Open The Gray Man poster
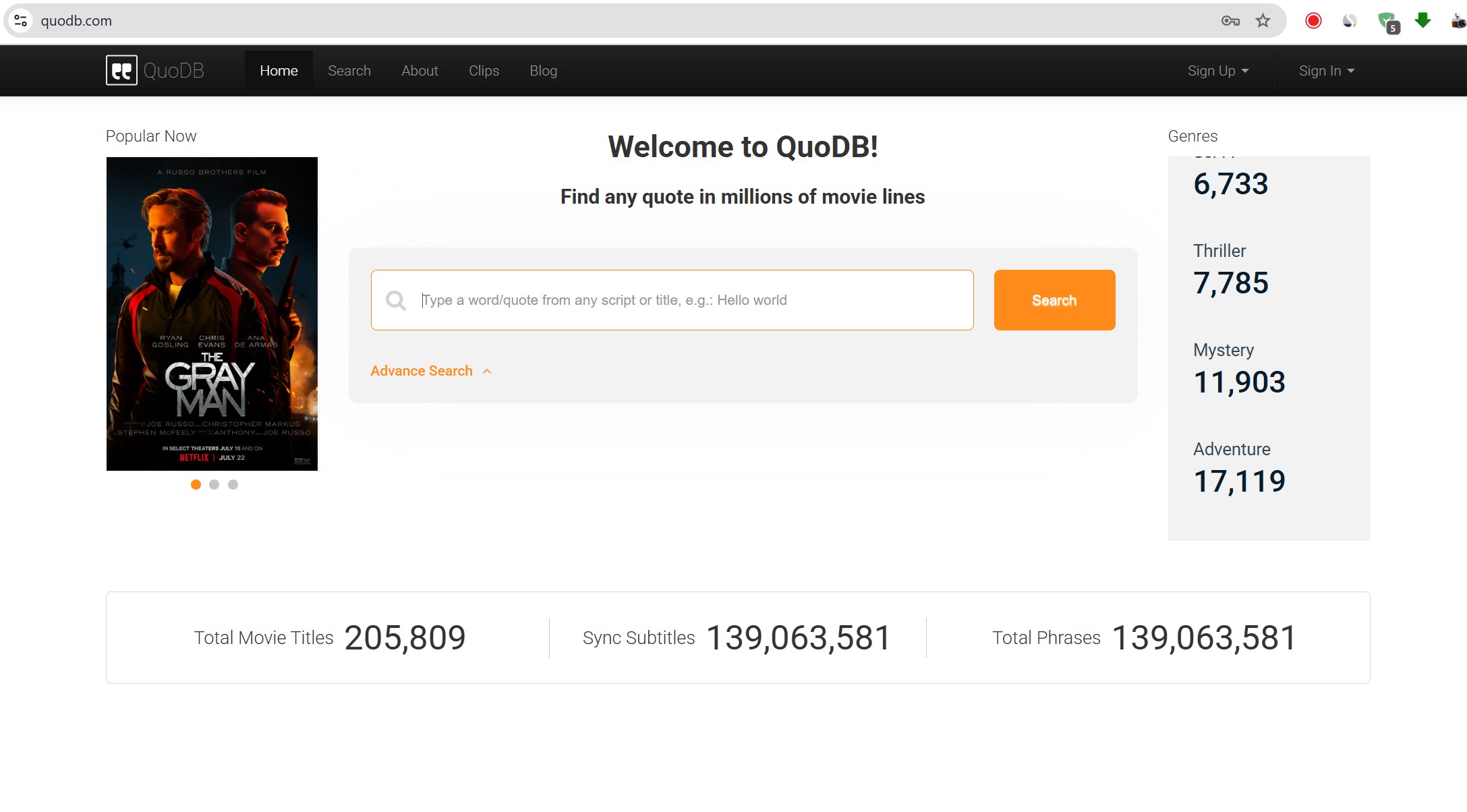Screen dimensions: 1467x812 coord(212,314)
